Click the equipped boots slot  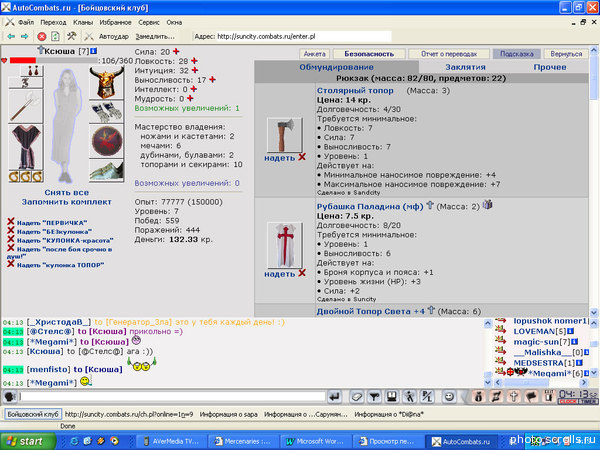pos(106,170)
